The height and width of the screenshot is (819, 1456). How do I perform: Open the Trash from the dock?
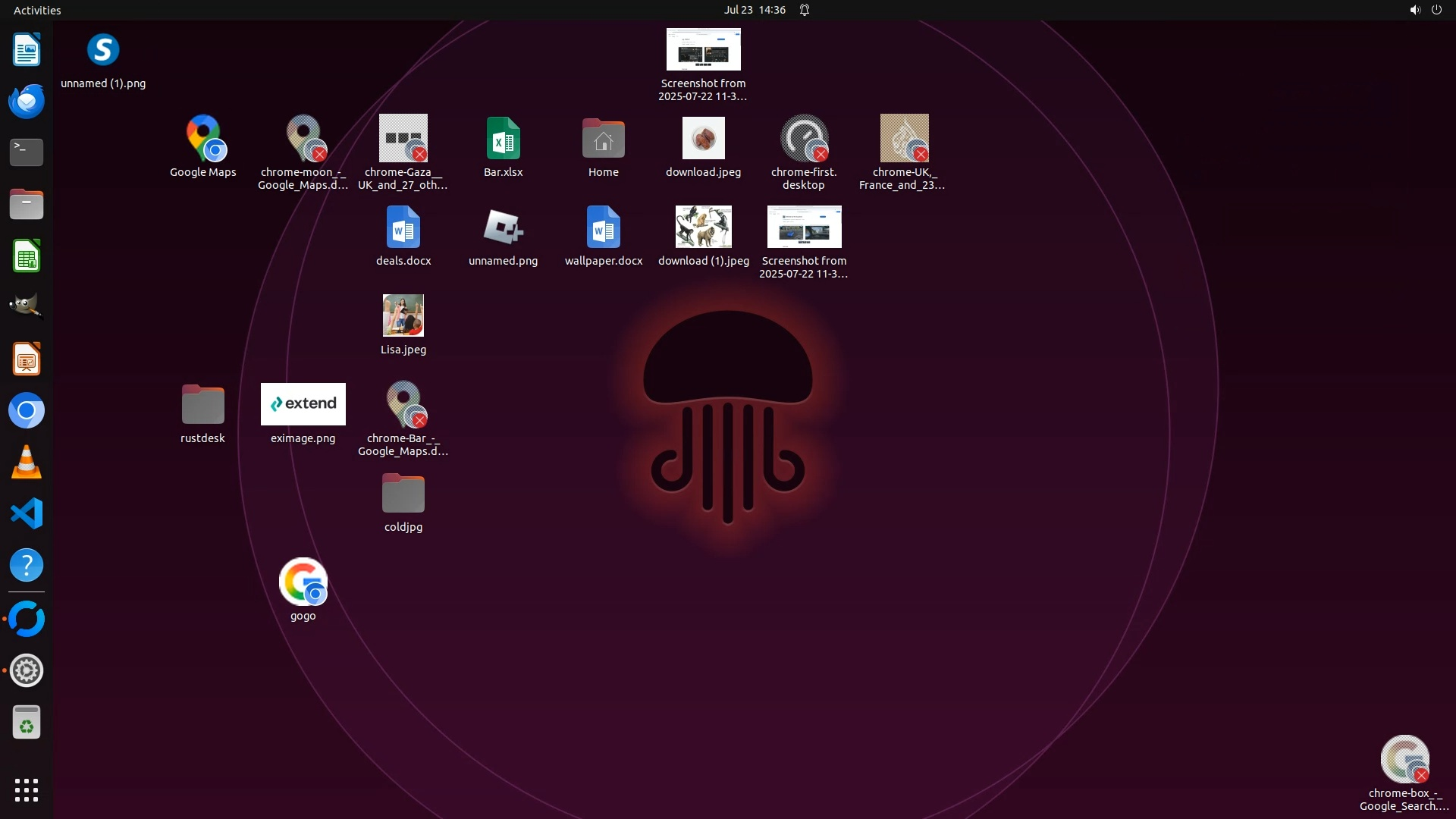click(27, 723)
